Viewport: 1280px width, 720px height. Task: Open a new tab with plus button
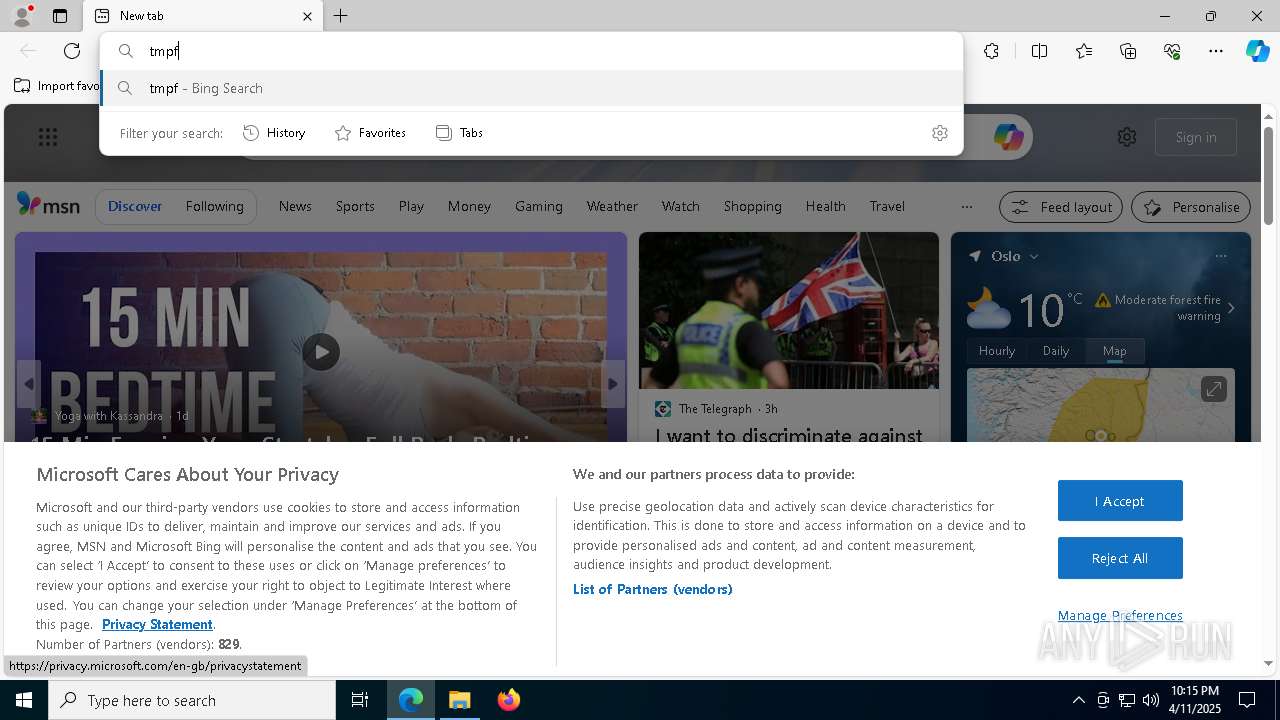click(x=341, y=16)
